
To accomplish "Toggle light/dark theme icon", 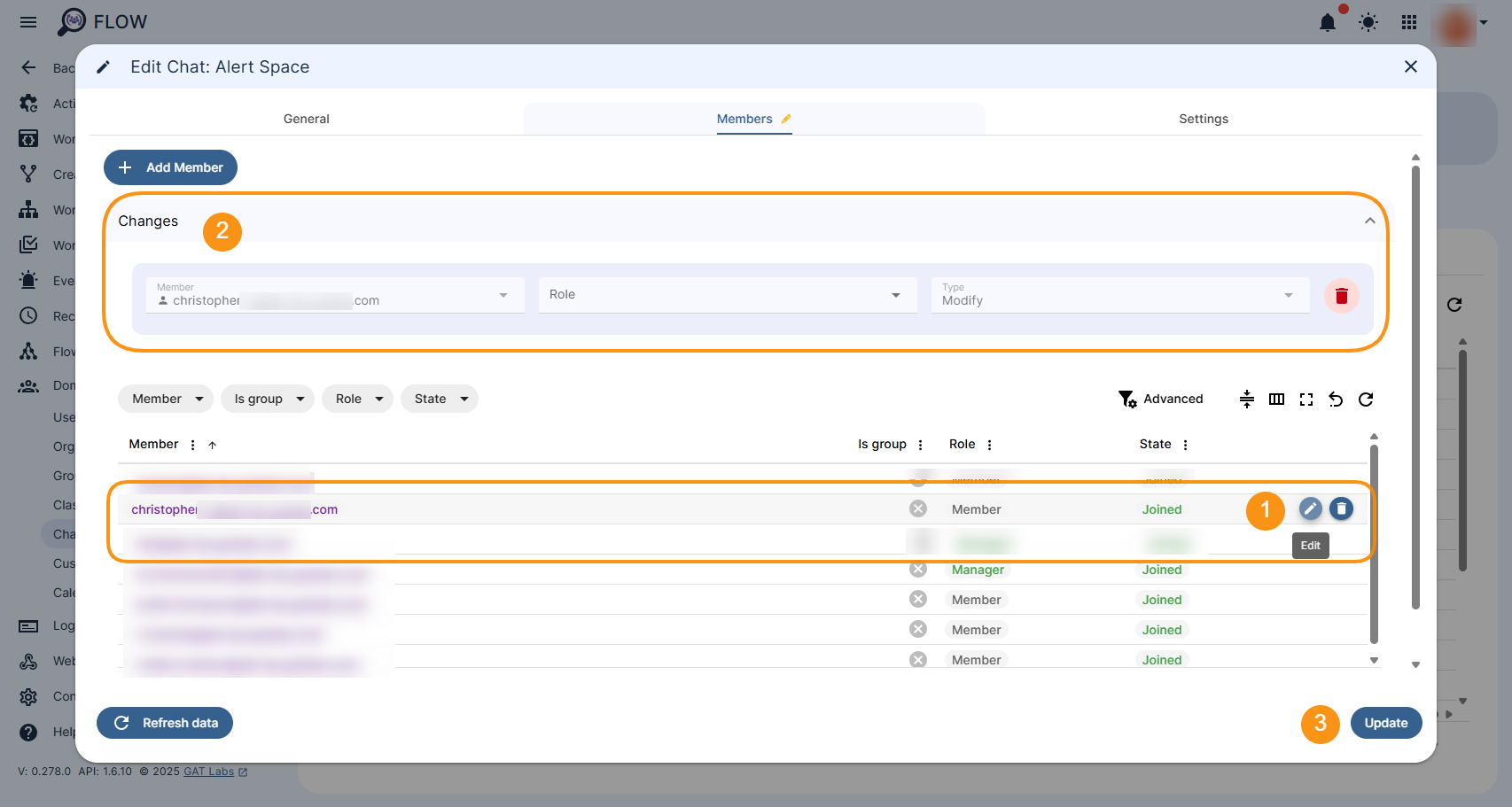I will 1368,23.
